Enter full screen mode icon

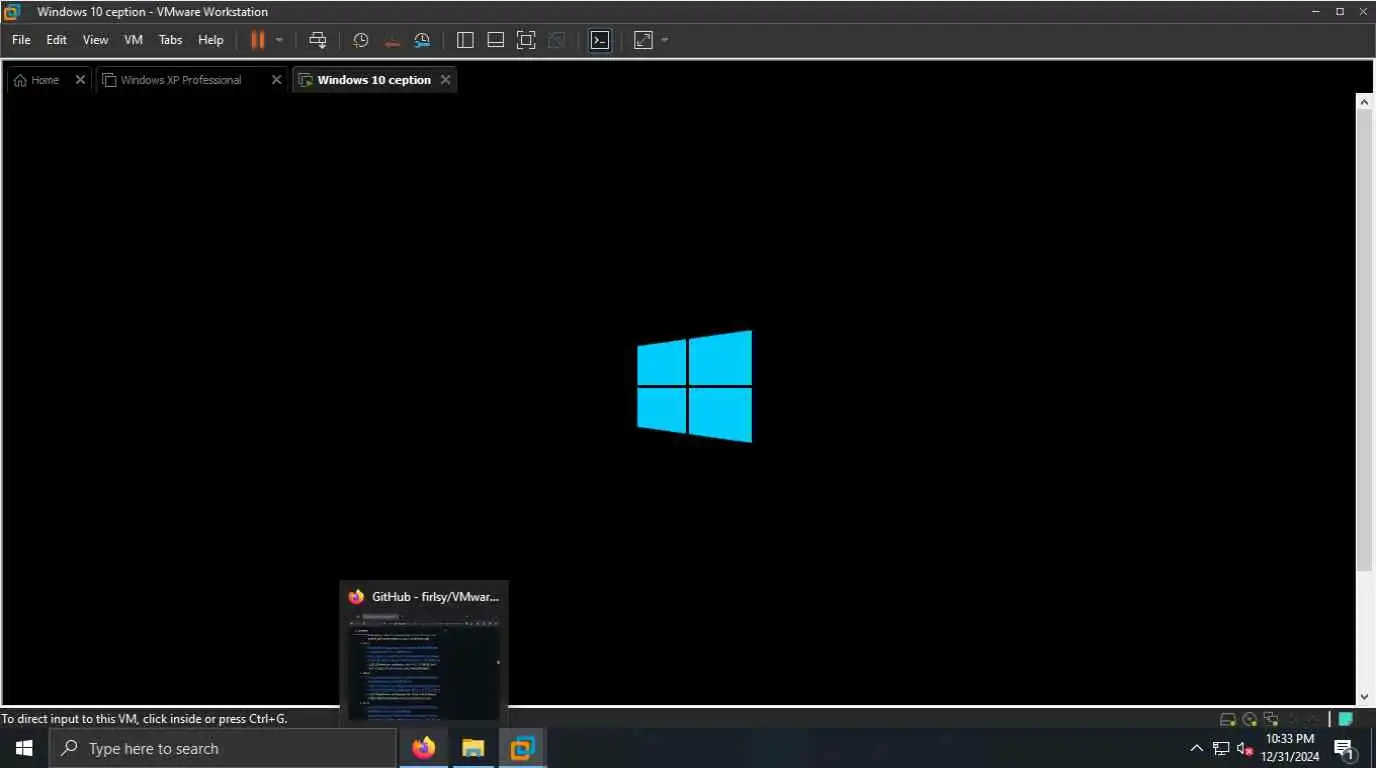pos(526,40)
